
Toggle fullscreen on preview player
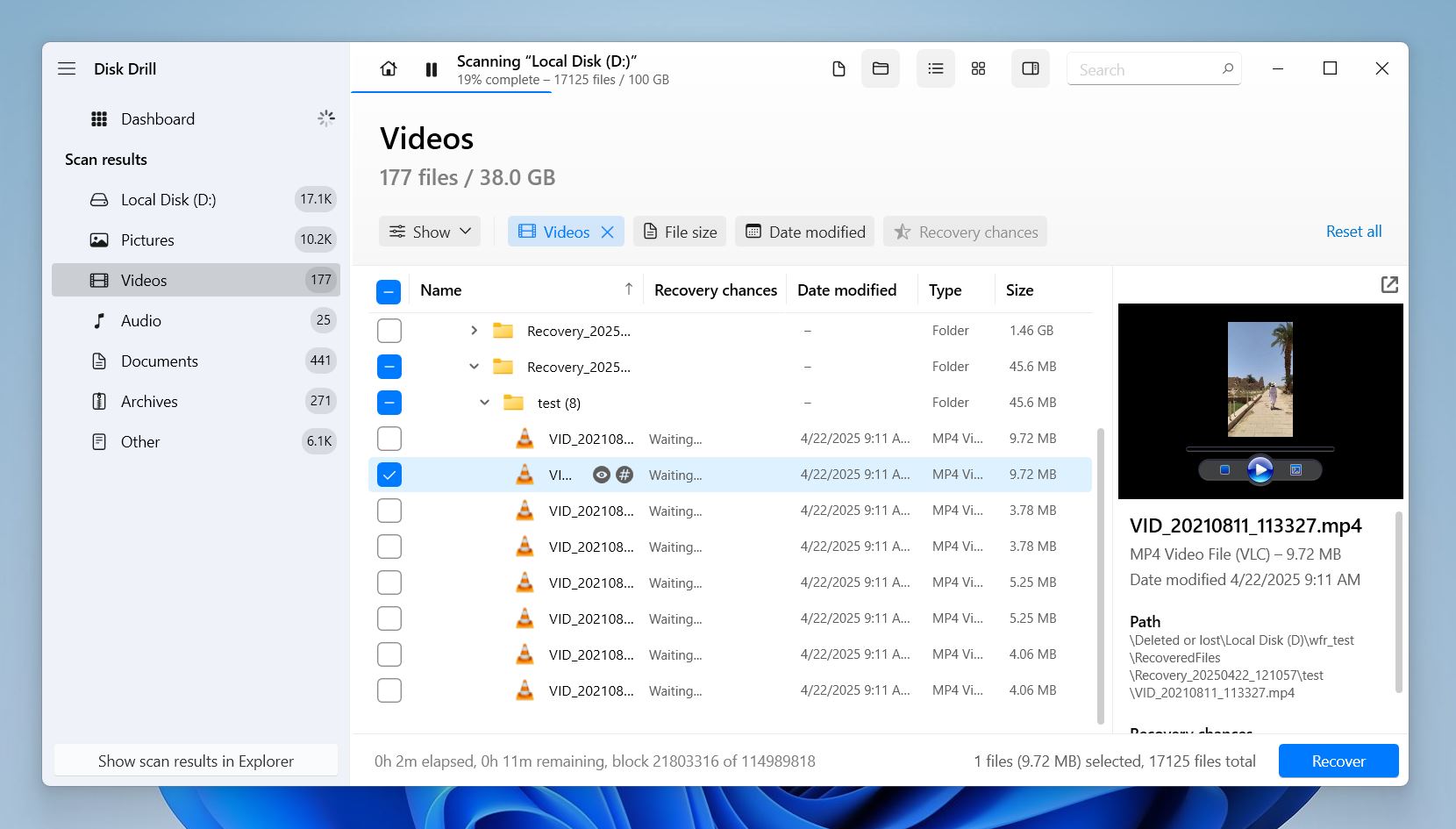[x=1295, y=470]
